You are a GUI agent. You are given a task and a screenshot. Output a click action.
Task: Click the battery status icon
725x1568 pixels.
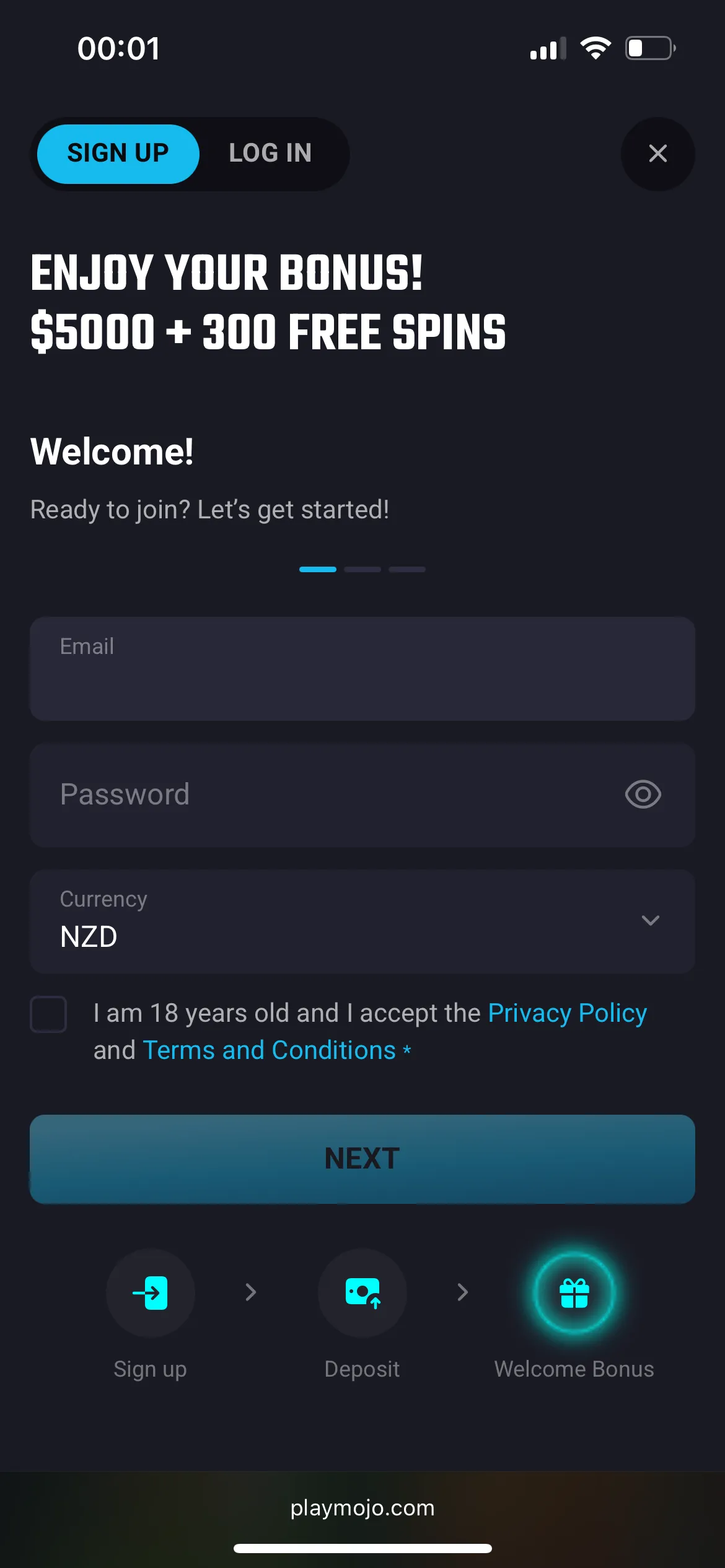pyautogui.click(x=650, y=48)
